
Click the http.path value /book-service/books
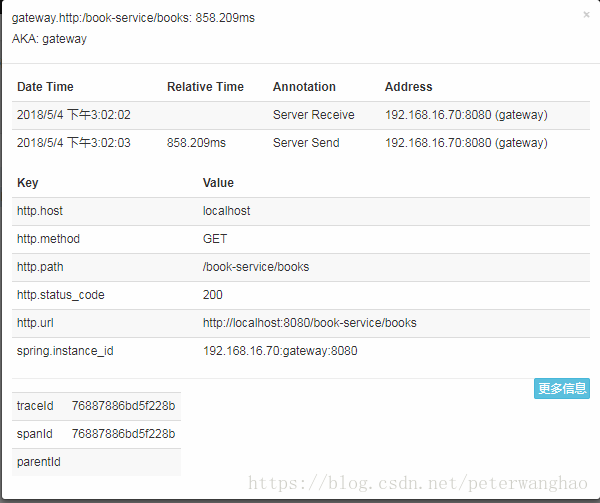(x=256, y=267)
